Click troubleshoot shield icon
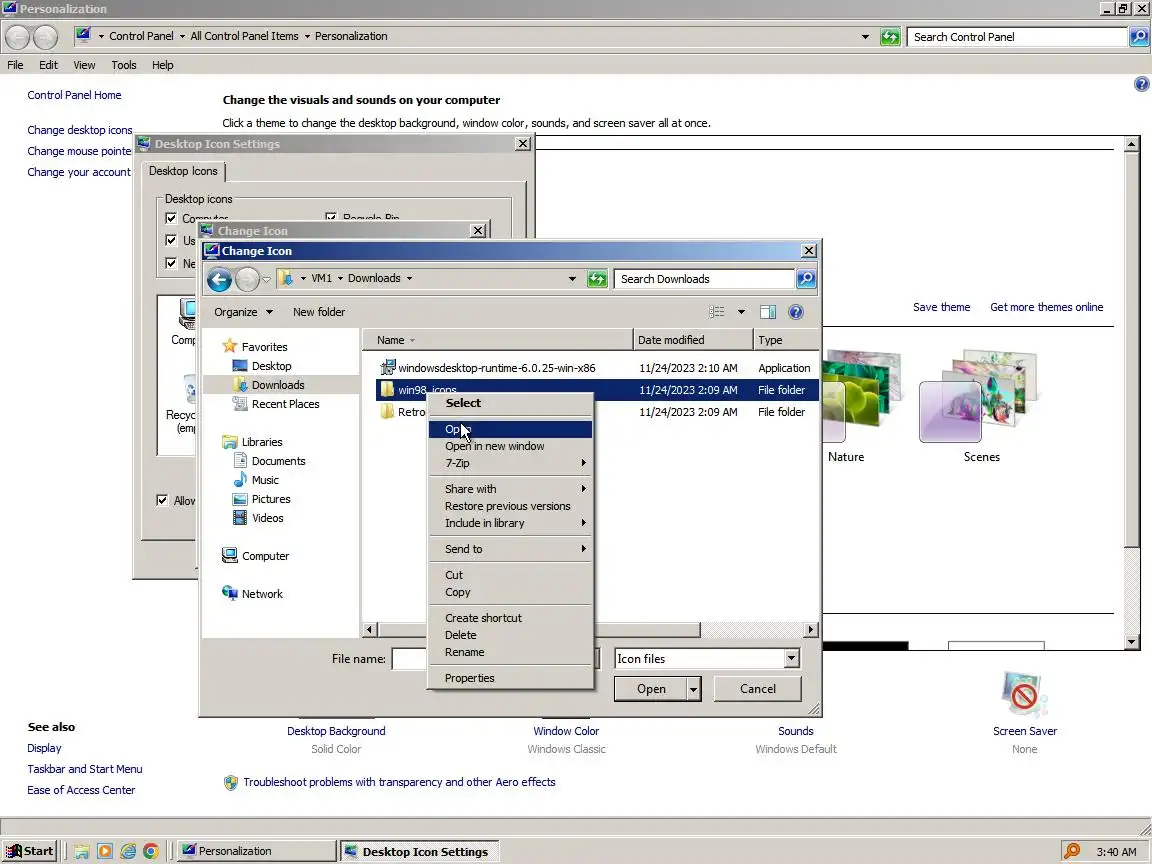Screen dimensions: 1152x864 click(231, 782)
